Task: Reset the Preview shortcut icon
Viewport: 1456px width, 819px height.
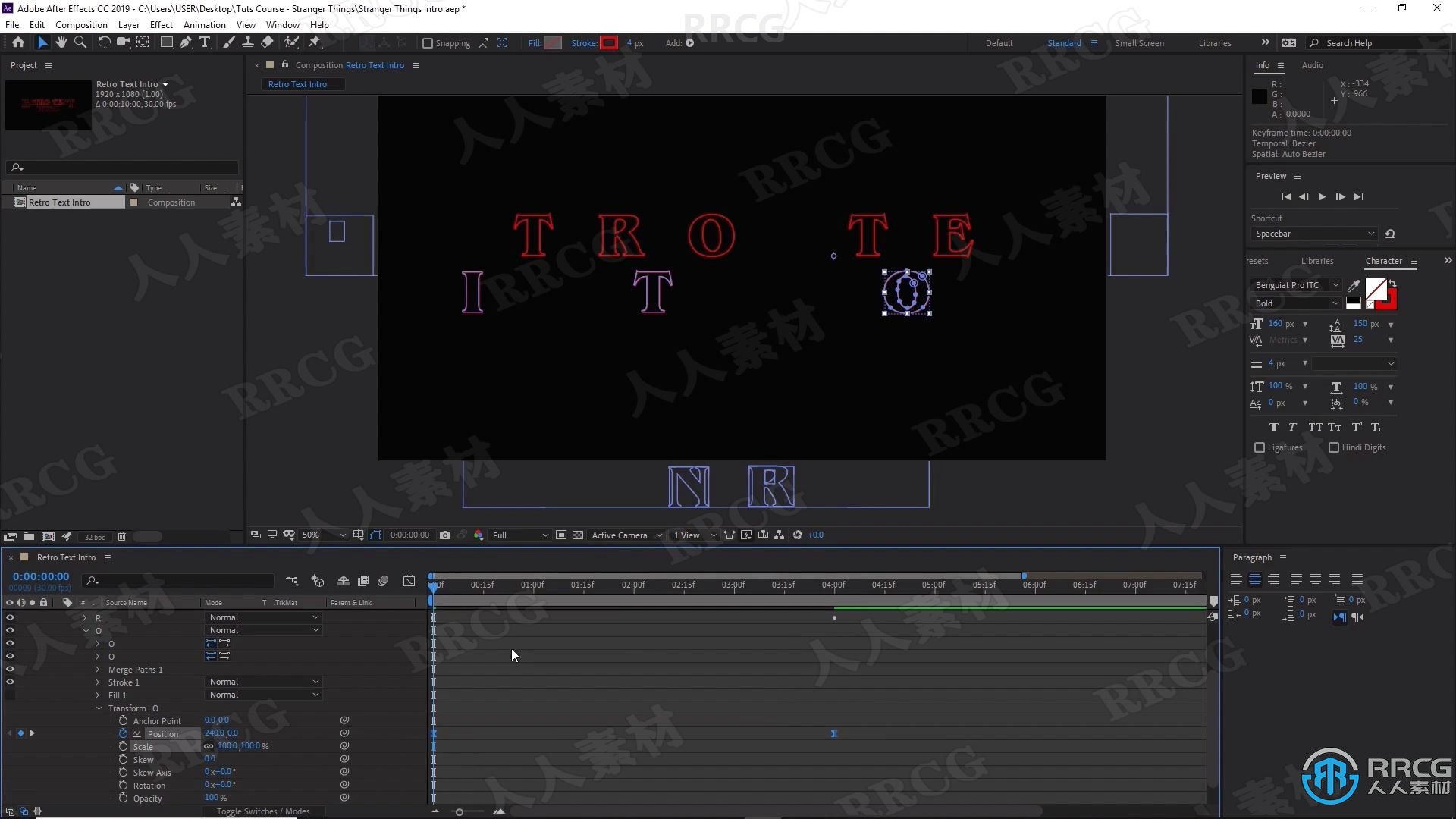Action: pyautogui.click(x=1390, y=234)
